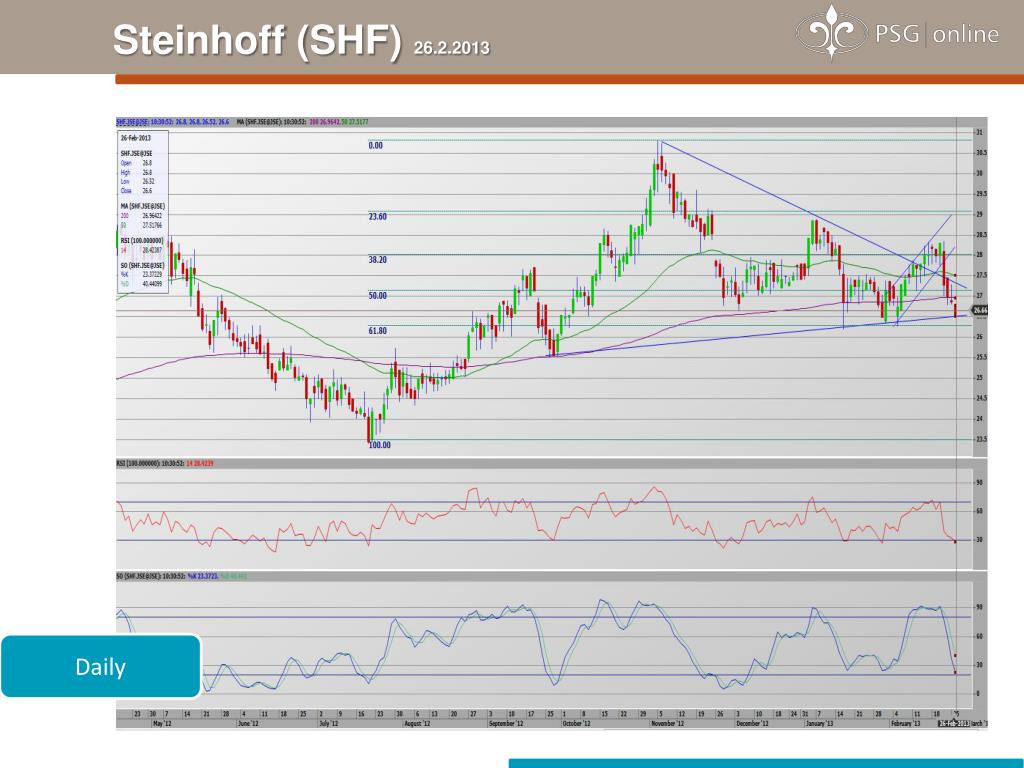Click the MA (SHF.JSE@JSE) heading in data box
The height and width of the screenshot is (768, 1024).
142,206
